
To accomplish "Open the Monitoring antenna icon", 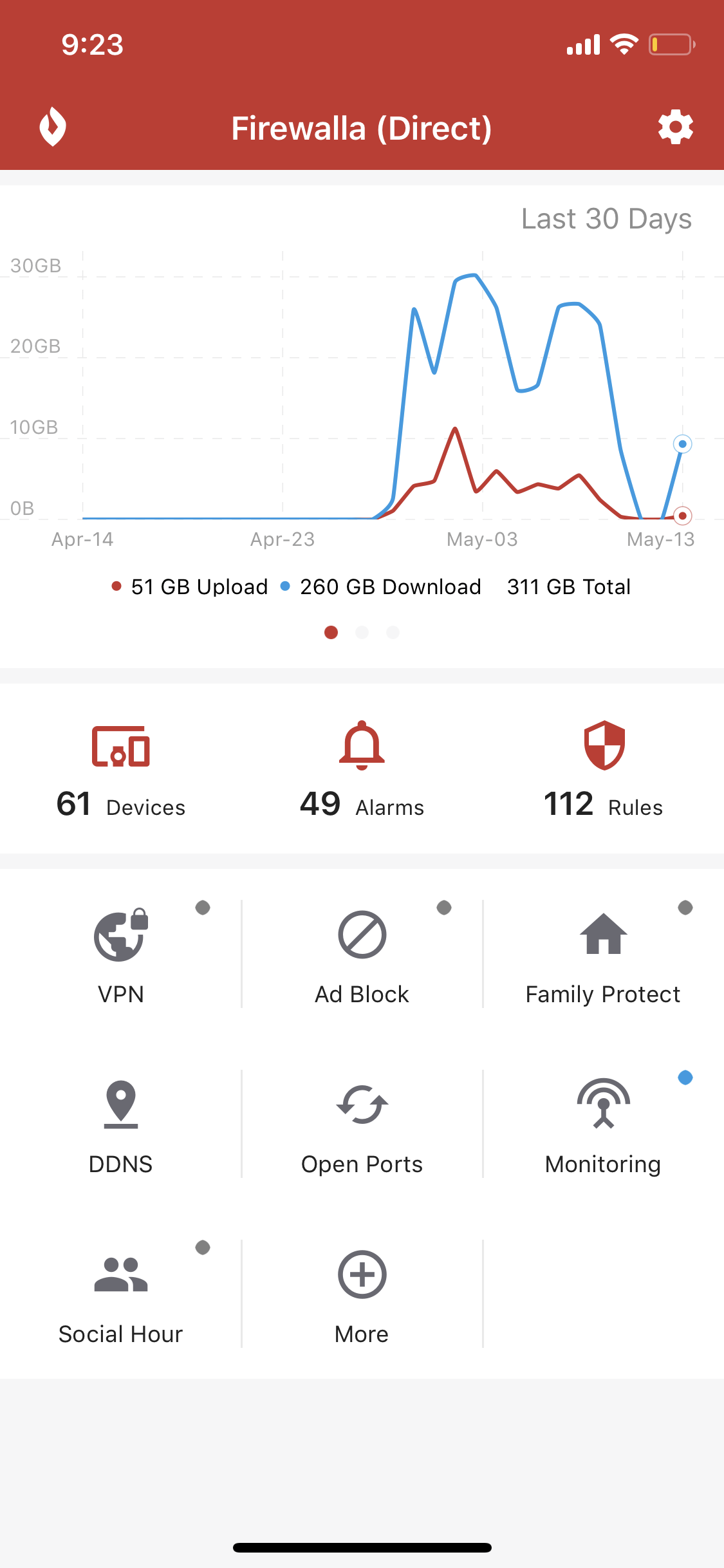I will [x=603, y=1104].
